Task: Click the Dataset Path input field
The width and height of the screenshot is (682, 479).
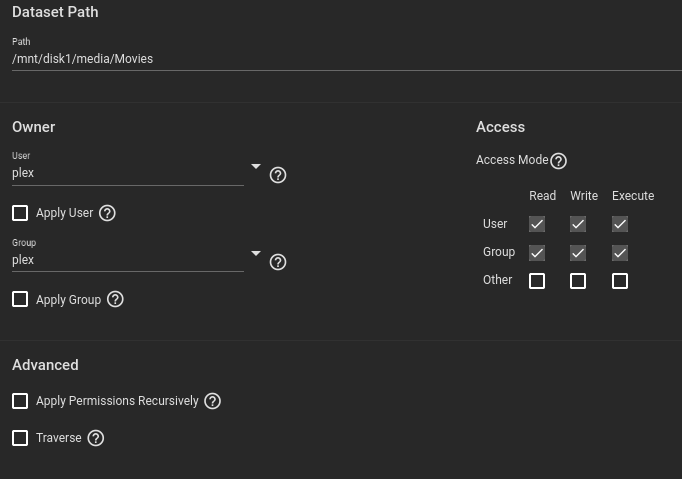Action: [340, 59]
